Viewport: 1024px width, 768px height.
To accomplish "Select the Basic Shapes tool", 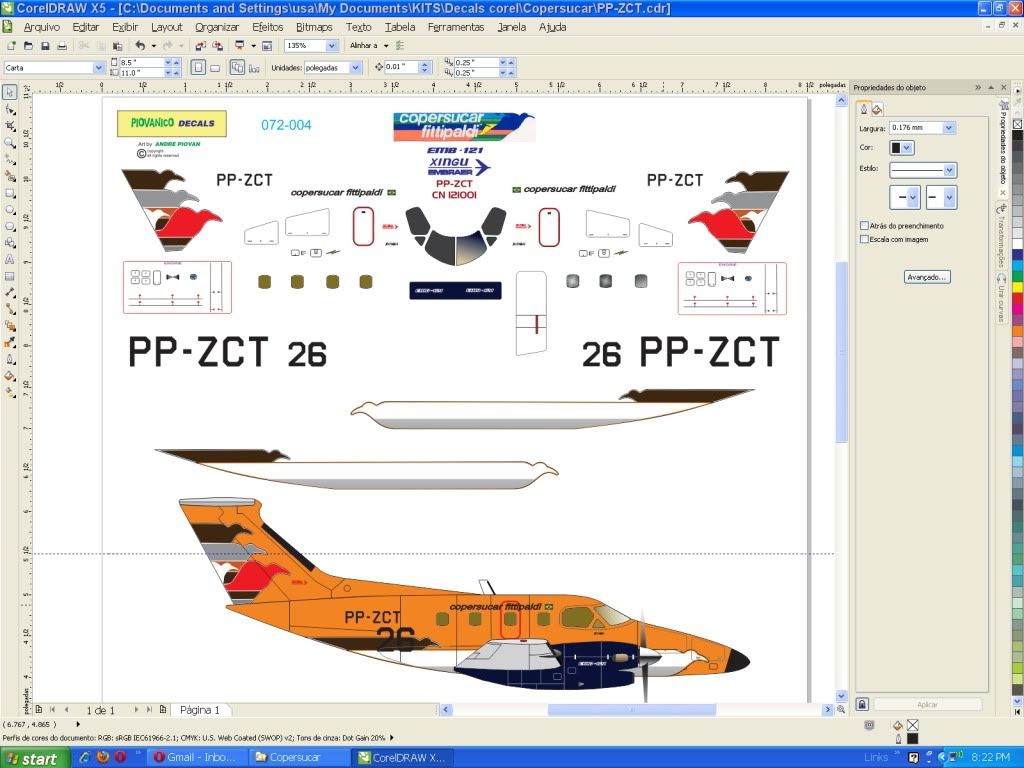I will tap(10, 243).
